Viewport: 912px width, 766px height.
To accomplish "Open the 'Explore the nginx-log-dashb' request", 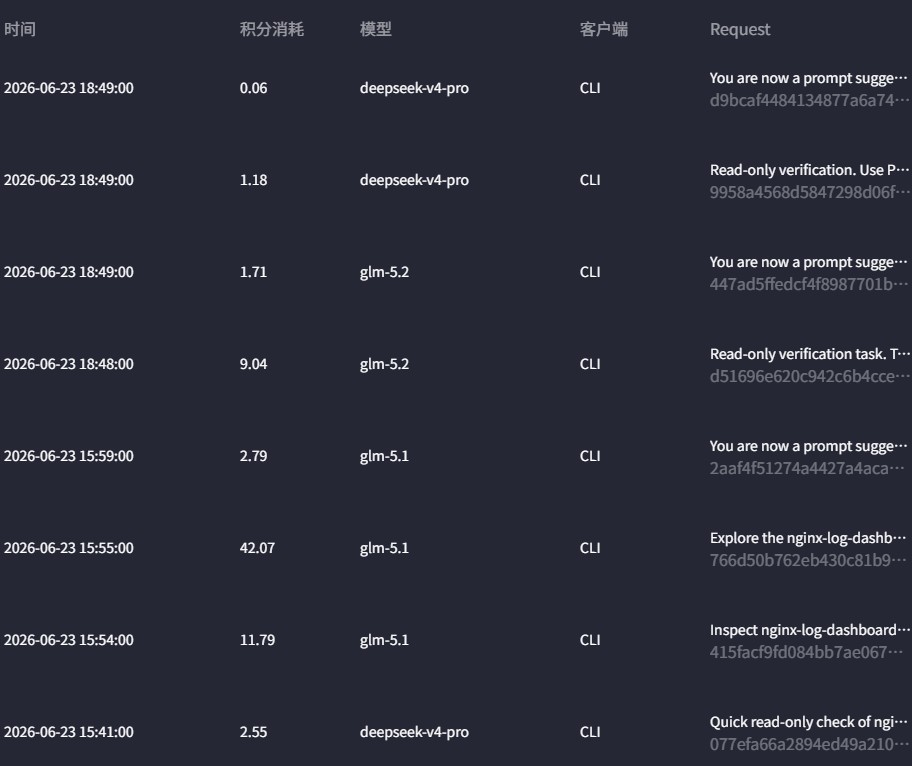I will click(807, 538).
